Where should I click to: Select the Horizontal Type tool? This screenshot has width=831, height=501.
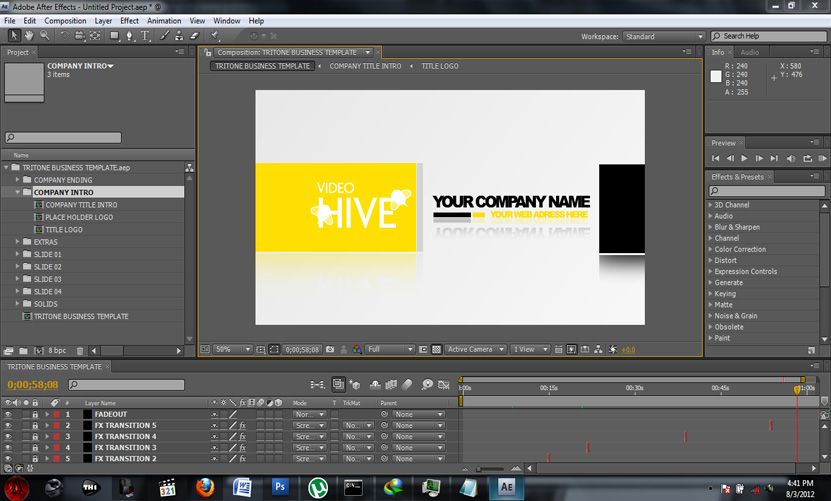point(145,36)
